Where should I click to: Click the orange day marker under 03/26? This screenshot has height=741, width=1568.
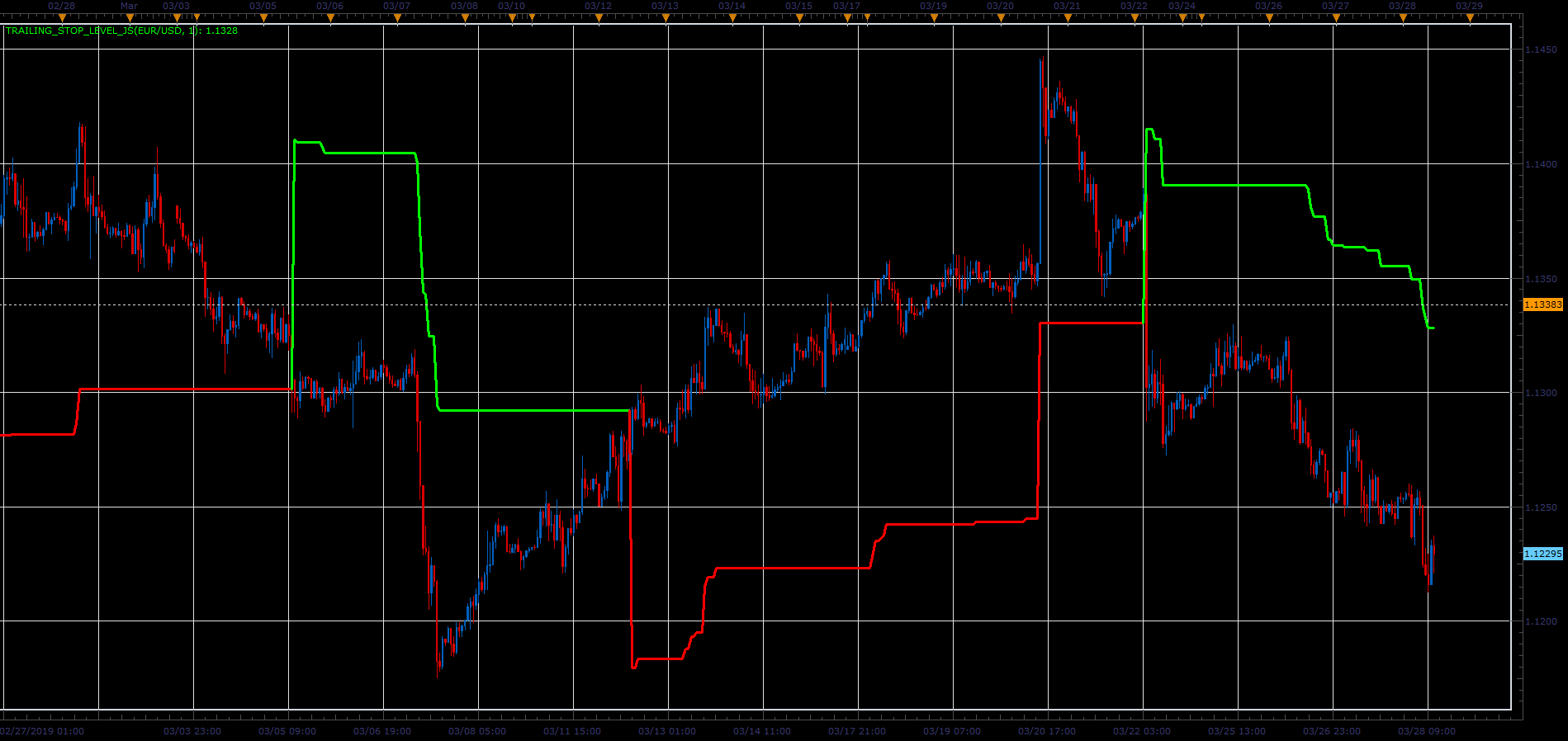pos(1269,17)
